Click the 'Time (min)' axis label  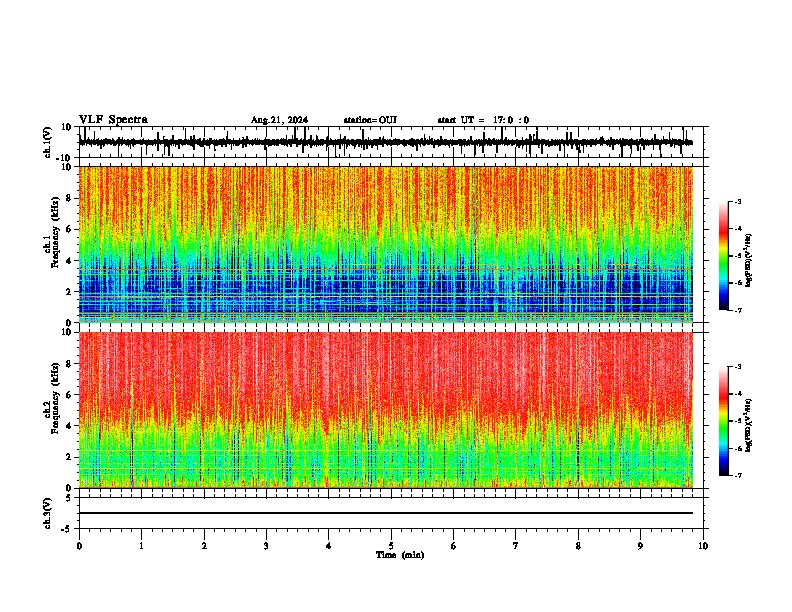400,555
